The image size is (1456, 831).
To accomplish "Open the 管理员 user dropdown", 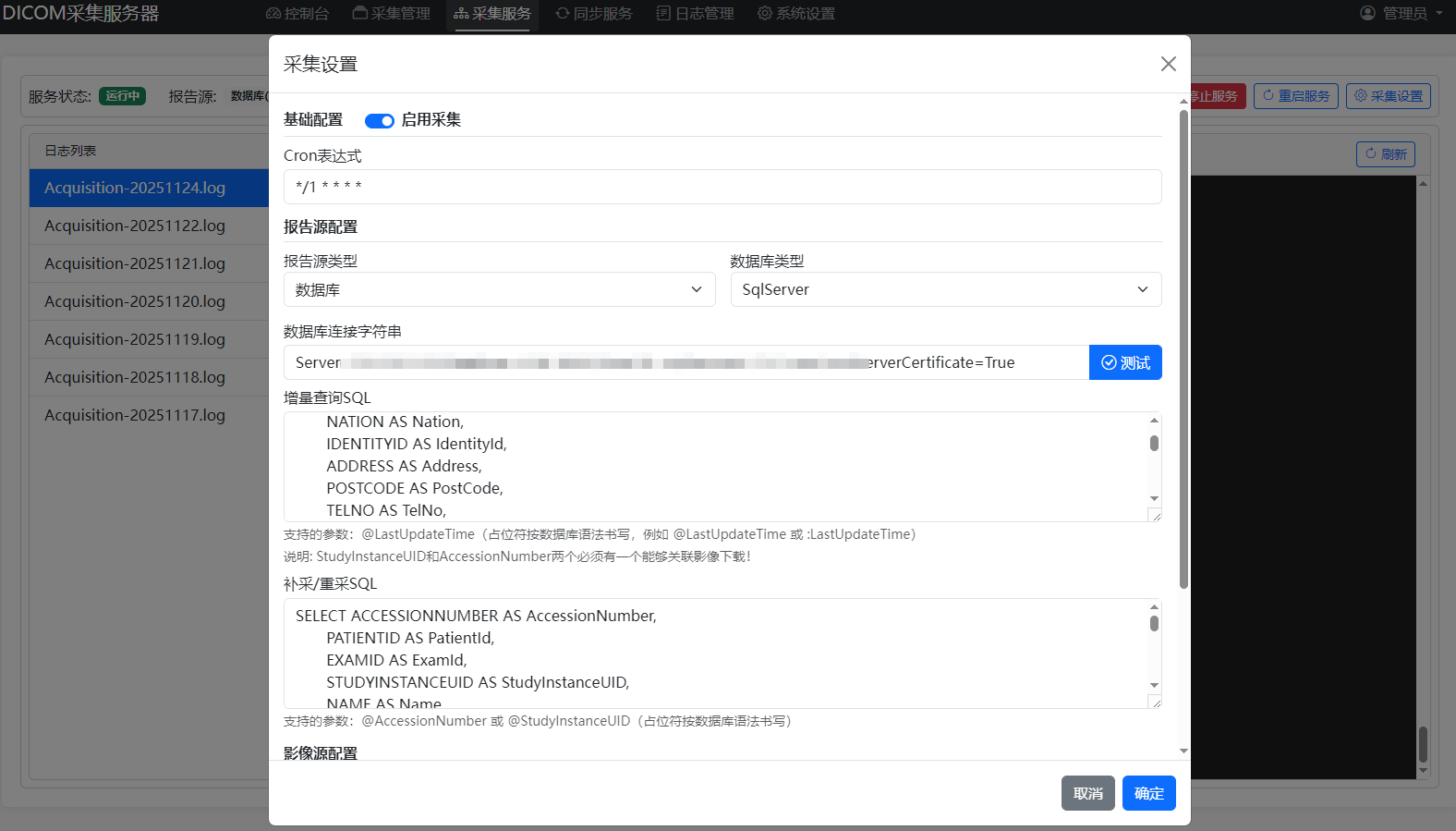I will pos(1401,14).
